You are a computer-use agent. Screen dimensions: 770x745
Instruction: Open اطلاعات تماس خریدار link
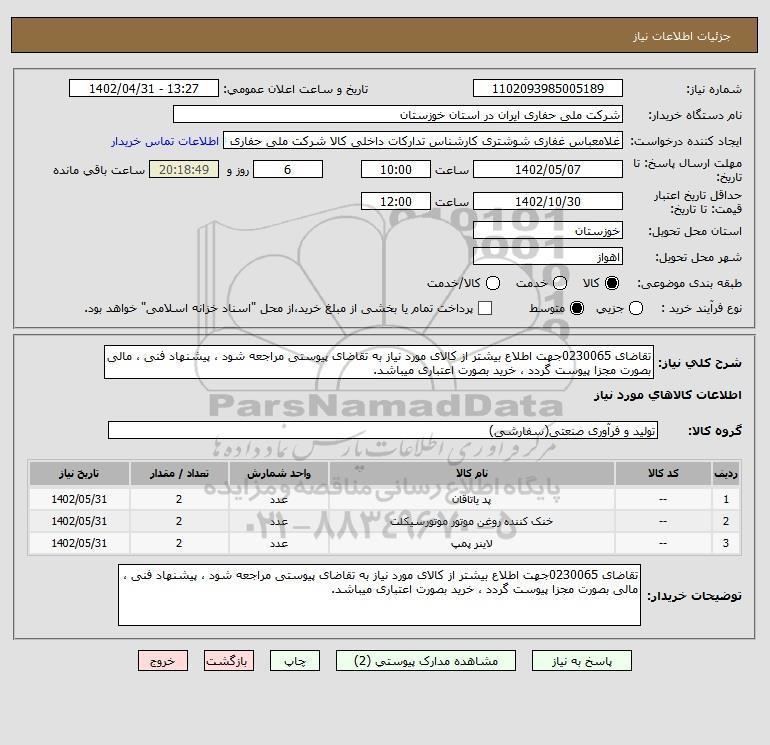pos(165,141)
